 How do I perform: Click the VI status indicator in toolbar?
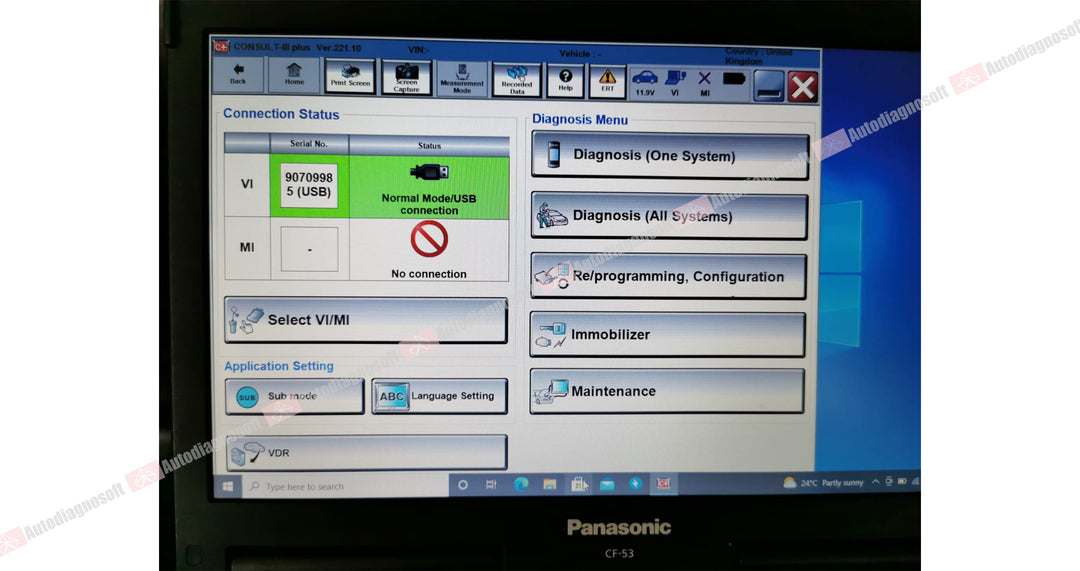(x=675, y=83)
